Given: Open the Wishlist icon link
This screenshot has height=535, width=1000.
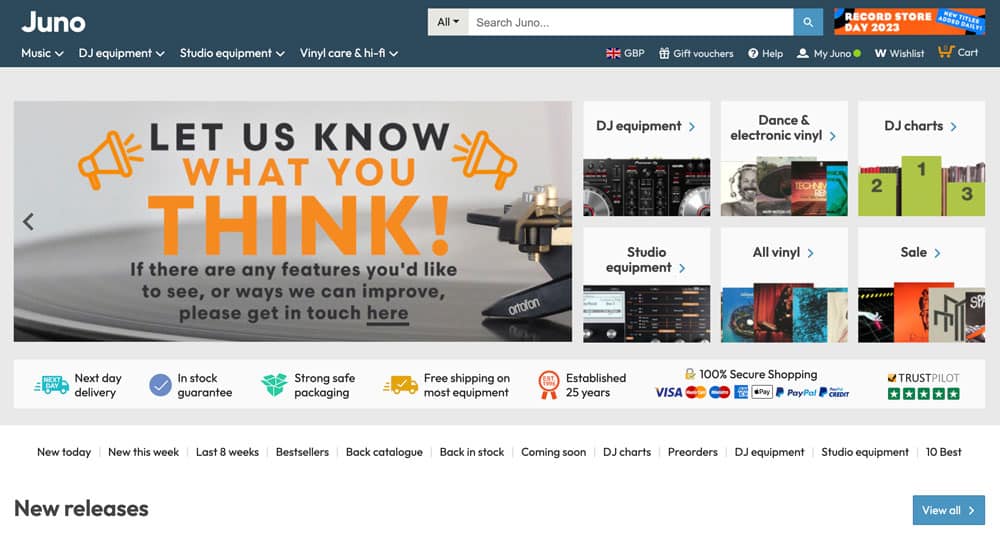Looking at the screenshot, I should tap(880, 54).
